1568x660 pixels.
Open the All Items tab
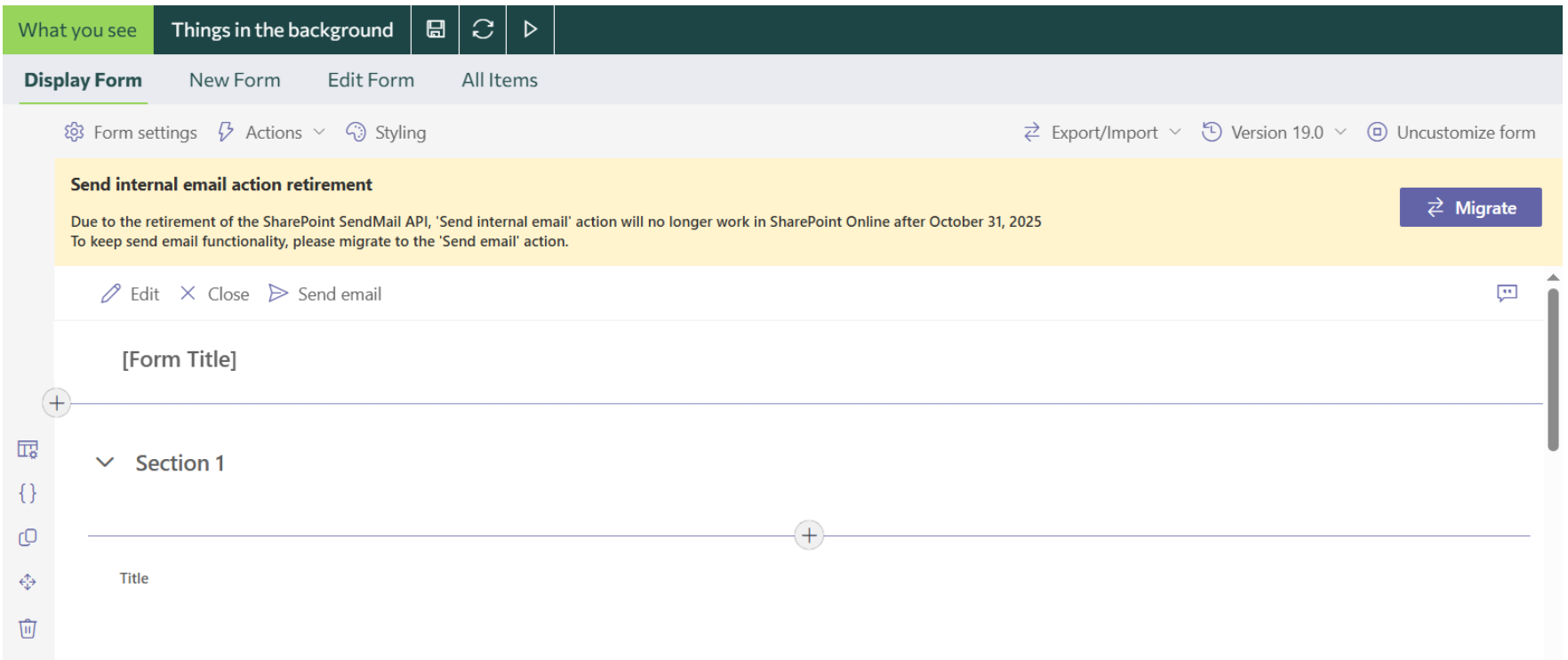pyautogui.click(x=500, y=80)
